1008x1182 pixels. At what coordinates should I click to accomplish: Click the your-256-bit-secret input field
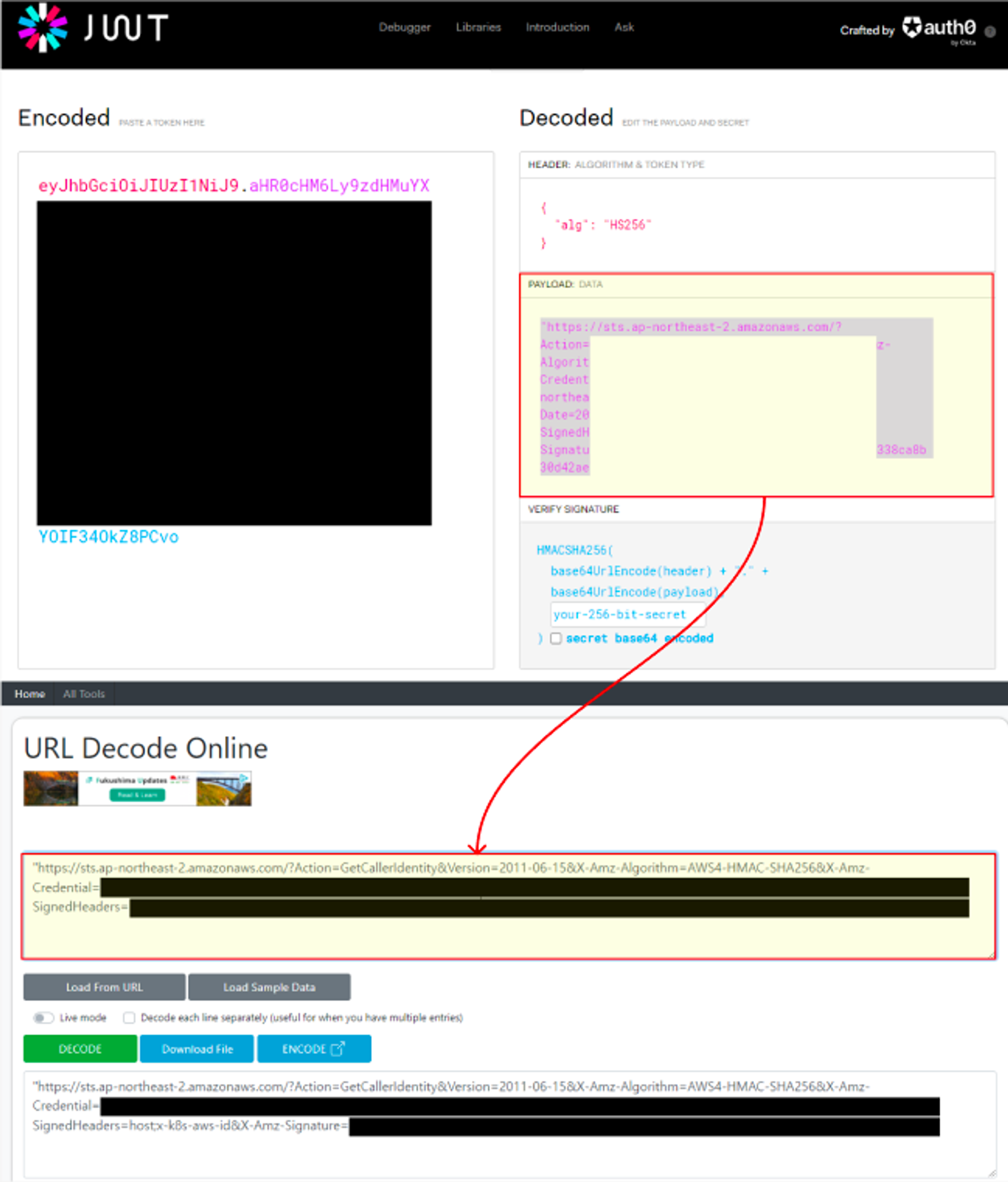pyautogui.click(x=627, y=614)
